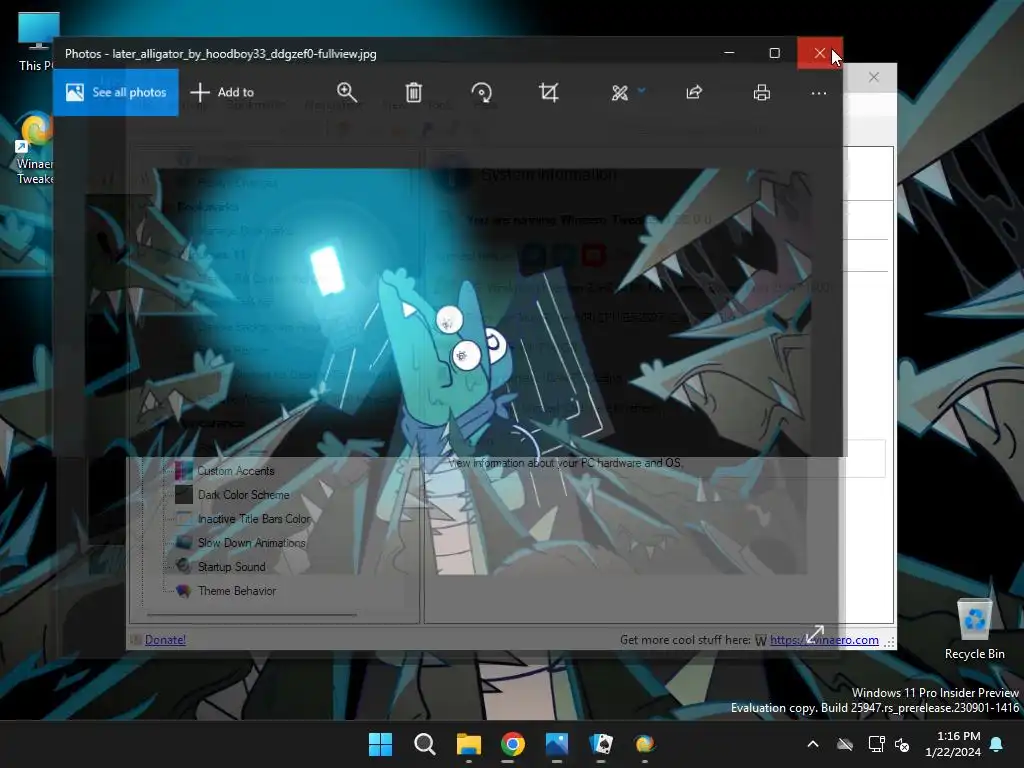The height and width of the screenshot is (768, 1024).
Task: Open the Edit & Create tool
Action: (x=619, y=93)
